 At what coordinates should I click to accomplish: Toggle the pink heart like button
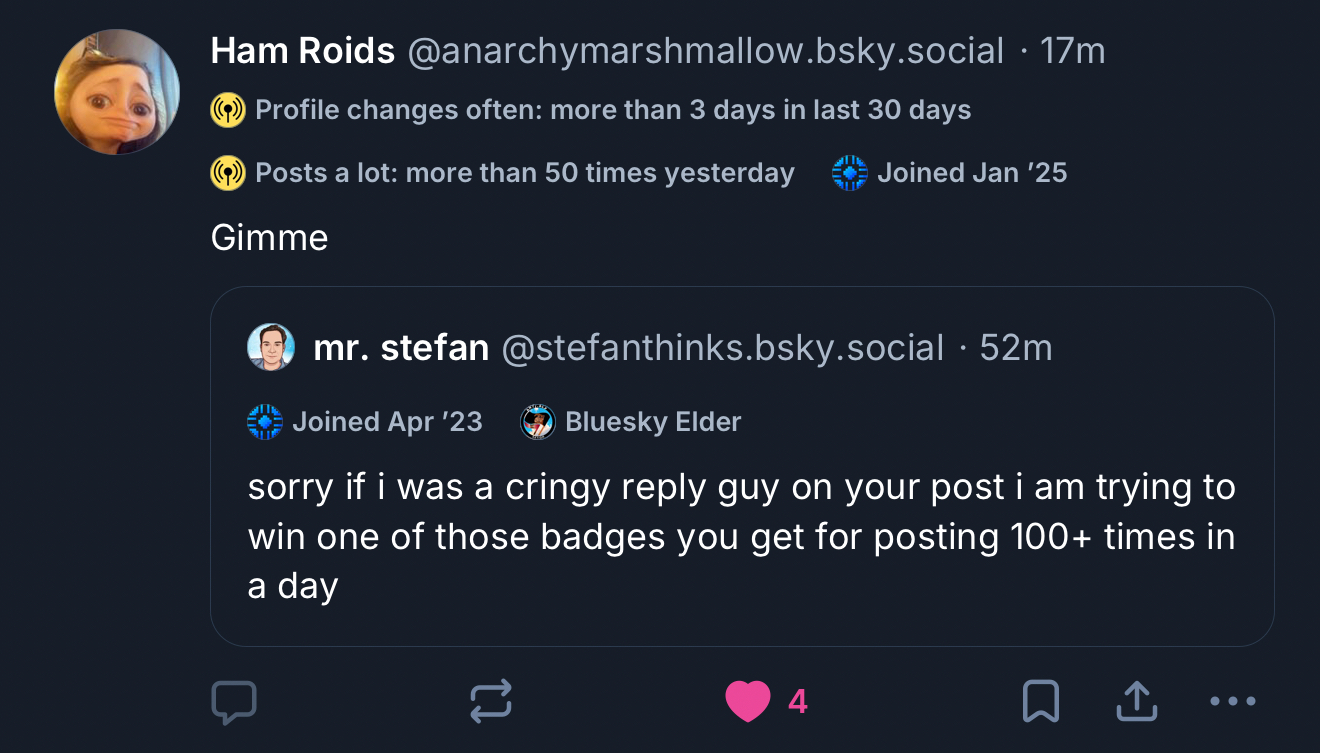748,701
